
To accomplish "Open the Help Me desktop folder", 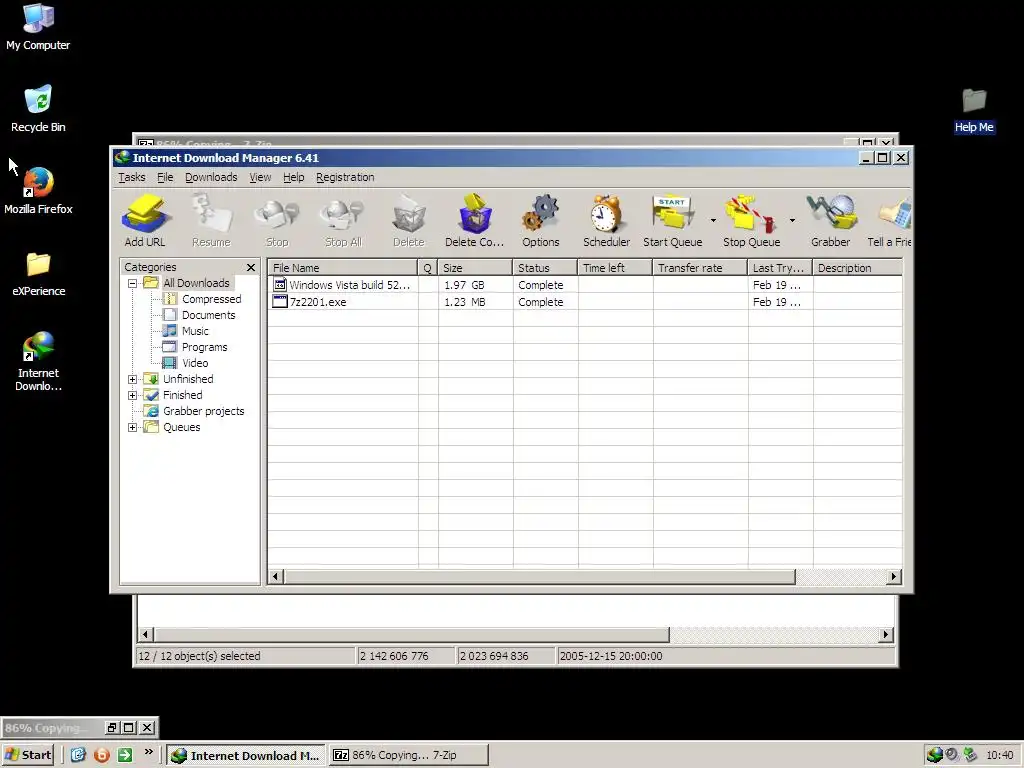I will pos(974,110).
